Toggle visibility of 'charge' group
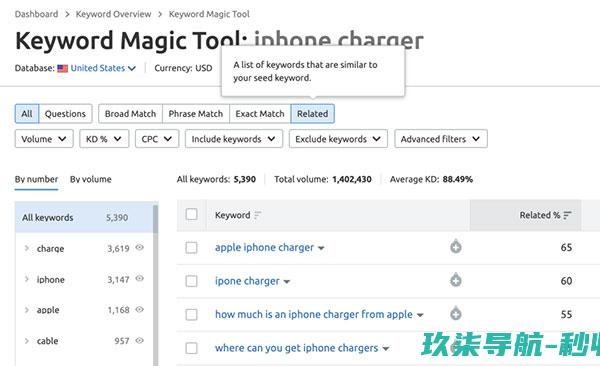 point(140,248)
